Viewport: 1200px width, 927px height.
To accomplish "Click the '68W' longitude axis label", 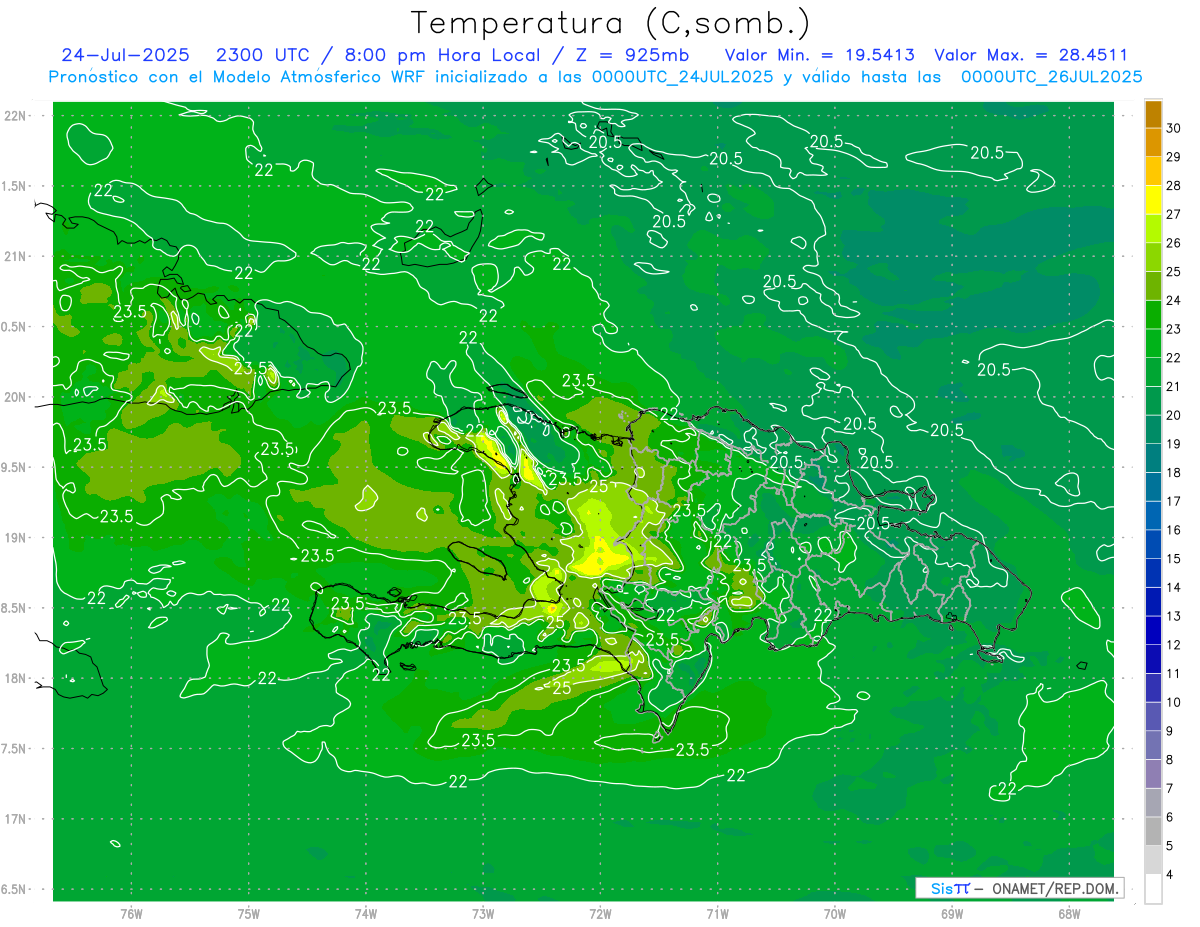I will click(x=1069, y=914).
